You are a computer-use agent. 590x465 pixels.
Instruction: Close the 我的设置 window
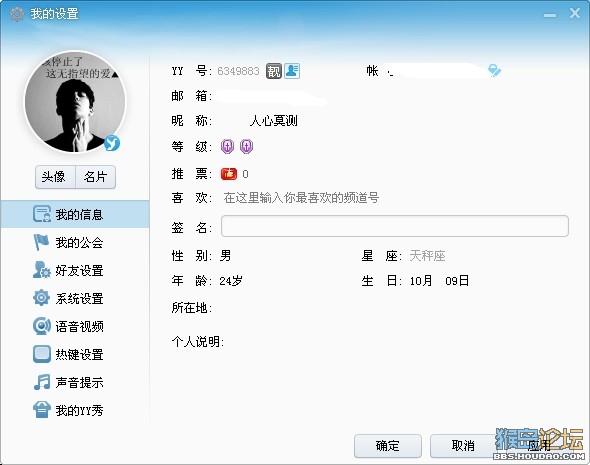click(575, 14)
